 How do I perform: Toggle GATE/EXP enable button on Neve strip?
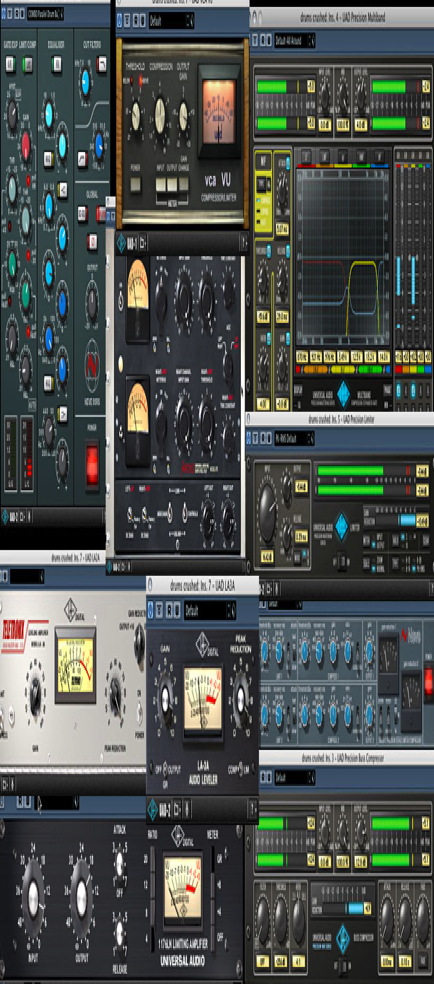[9, 63]
